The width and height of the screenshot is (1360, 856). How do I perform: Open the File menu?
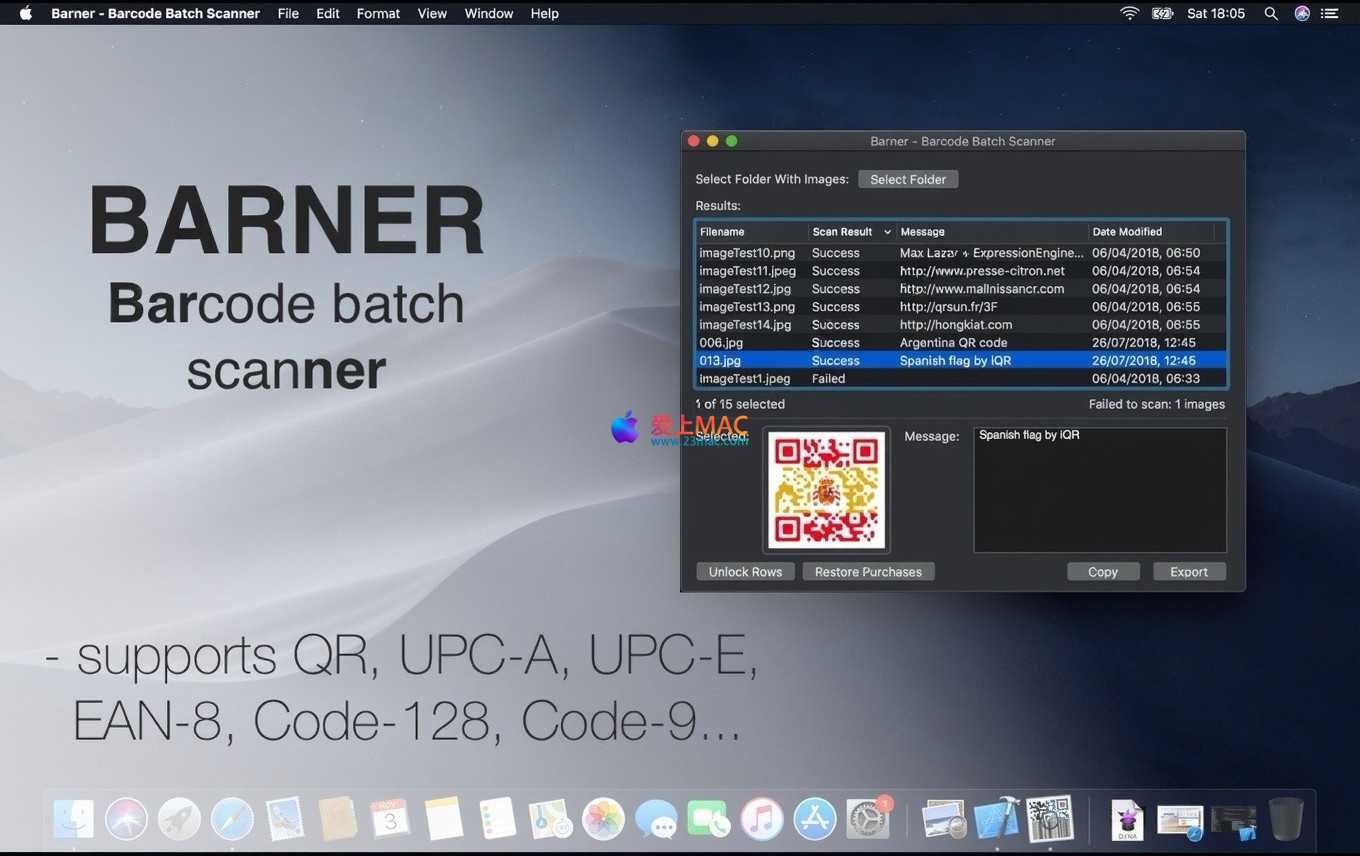(x=288, y=13)
